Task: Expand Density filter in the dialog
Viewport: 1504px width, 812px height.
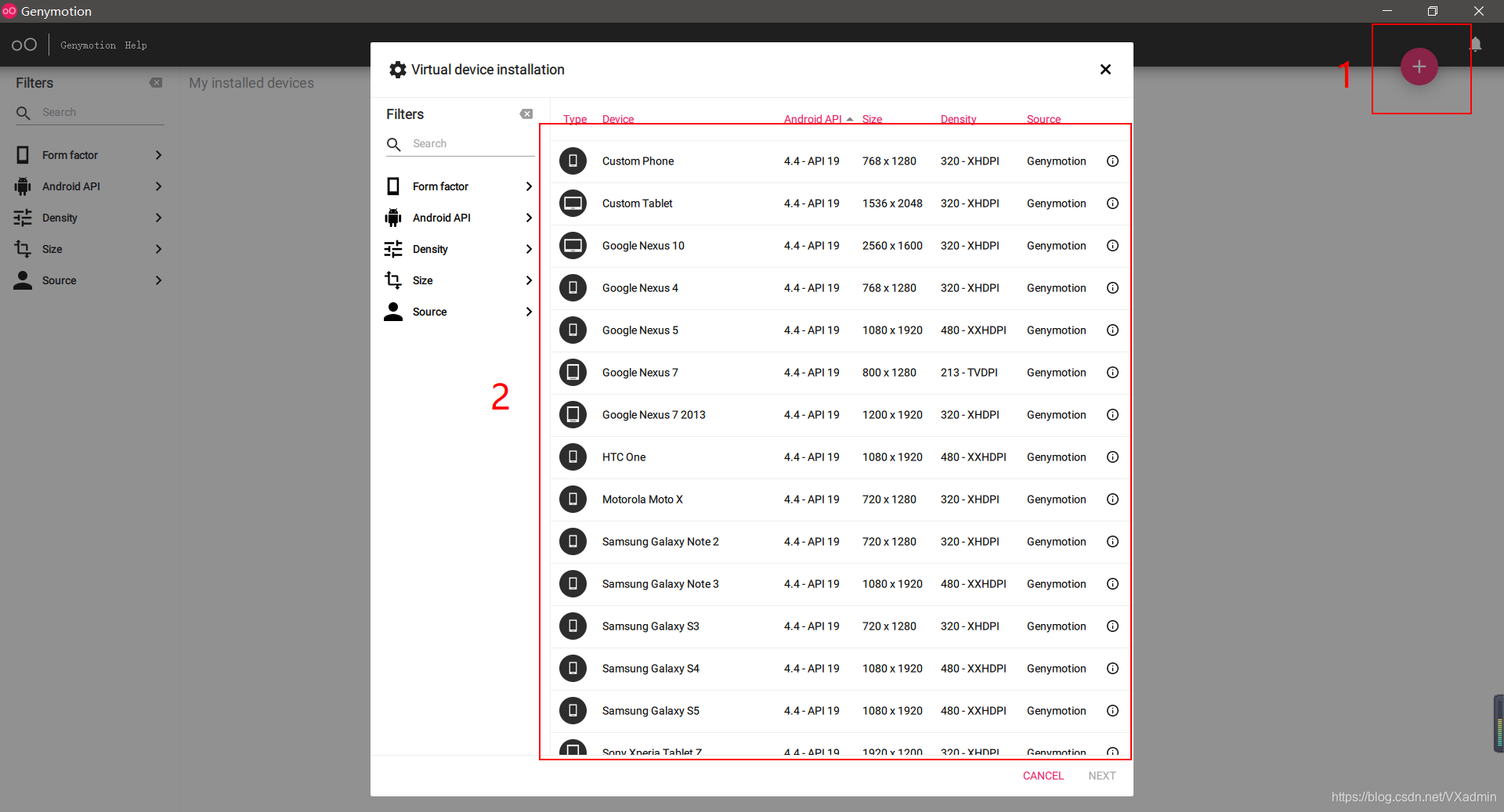Action: [459, 249]
